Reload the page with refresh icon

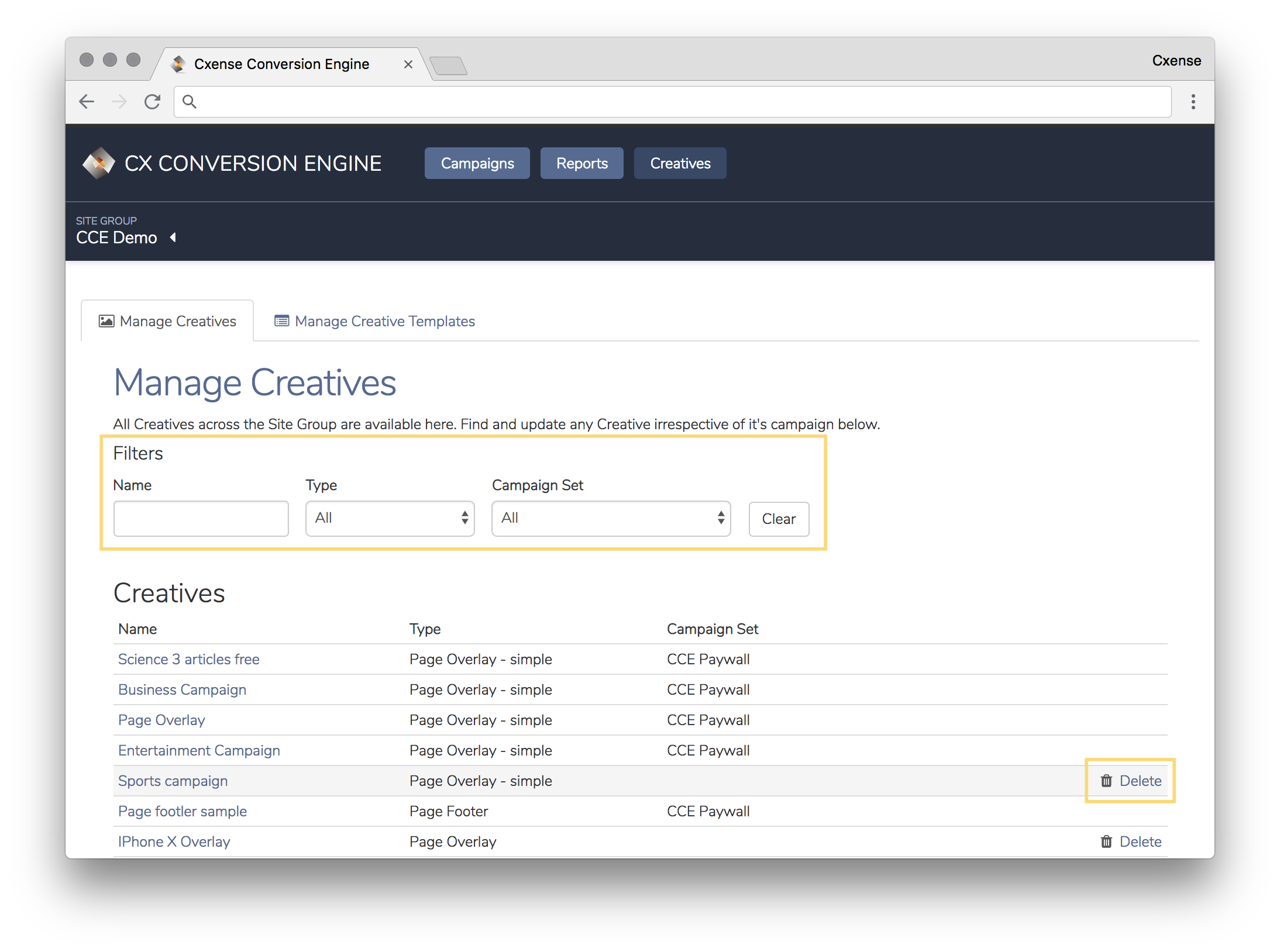(x=153, y=102)
